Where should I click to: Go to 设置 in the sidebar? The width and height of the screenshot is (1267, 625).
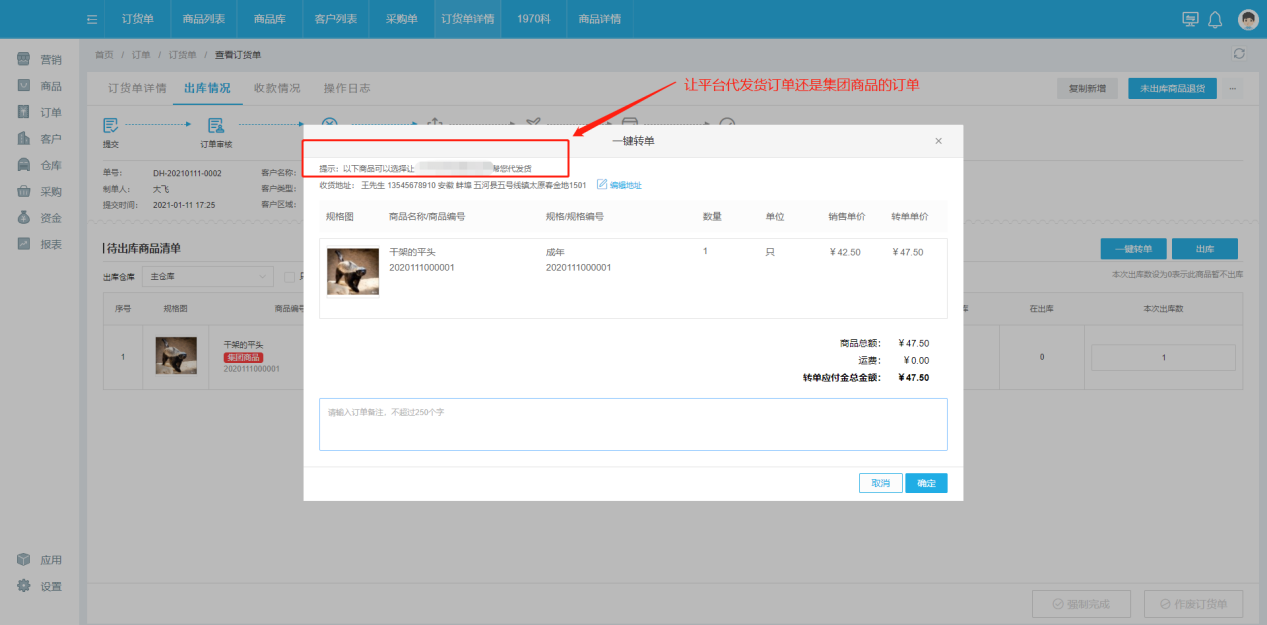pos(40,586)
